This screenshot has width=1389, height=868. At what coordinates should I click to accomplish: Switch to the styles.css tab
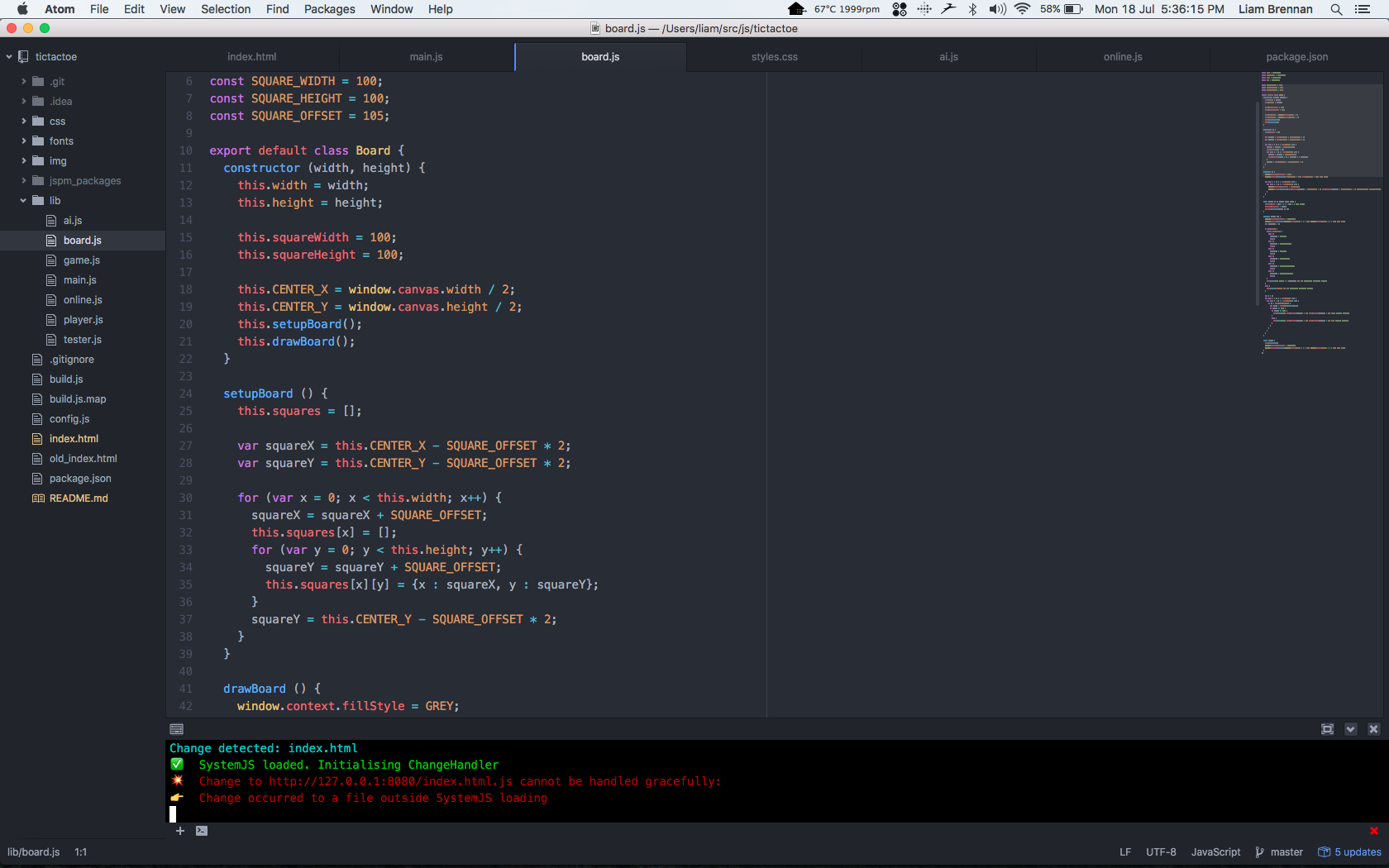(774, 57)
